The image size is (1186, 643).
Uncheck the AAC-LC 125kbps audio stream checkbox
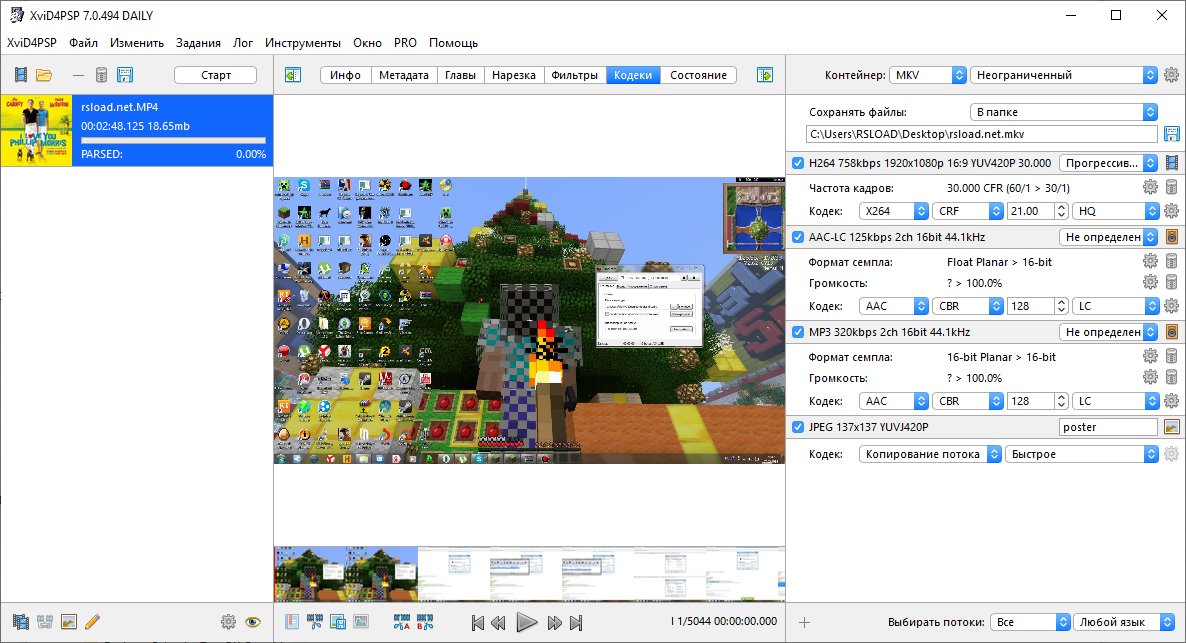[798, 237]
